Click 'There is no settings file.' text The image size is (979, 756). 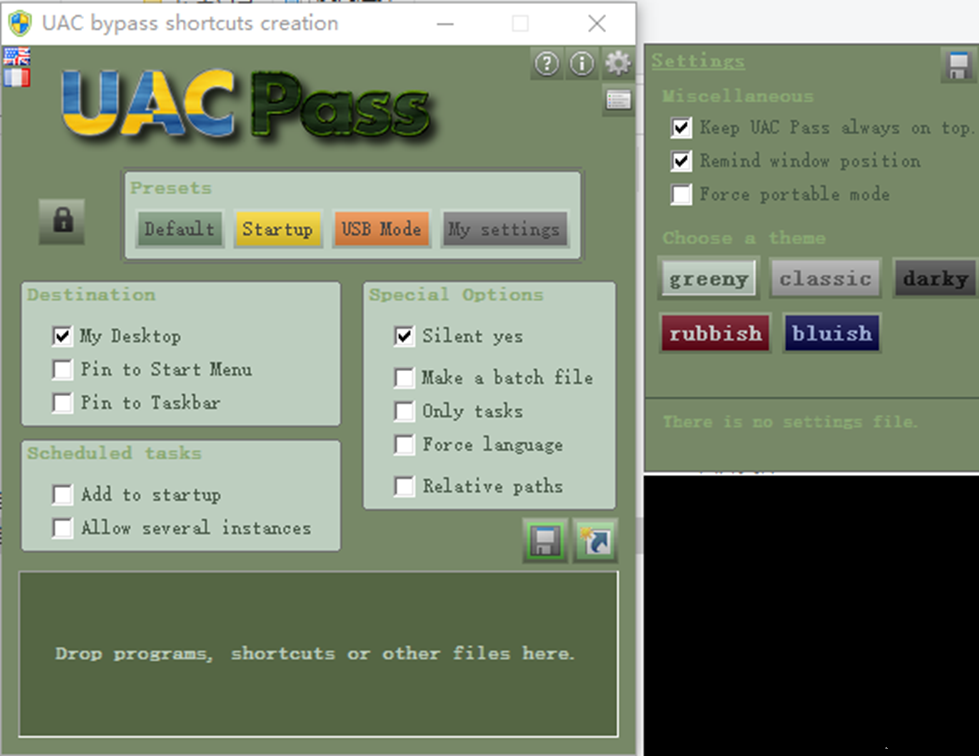790,422
